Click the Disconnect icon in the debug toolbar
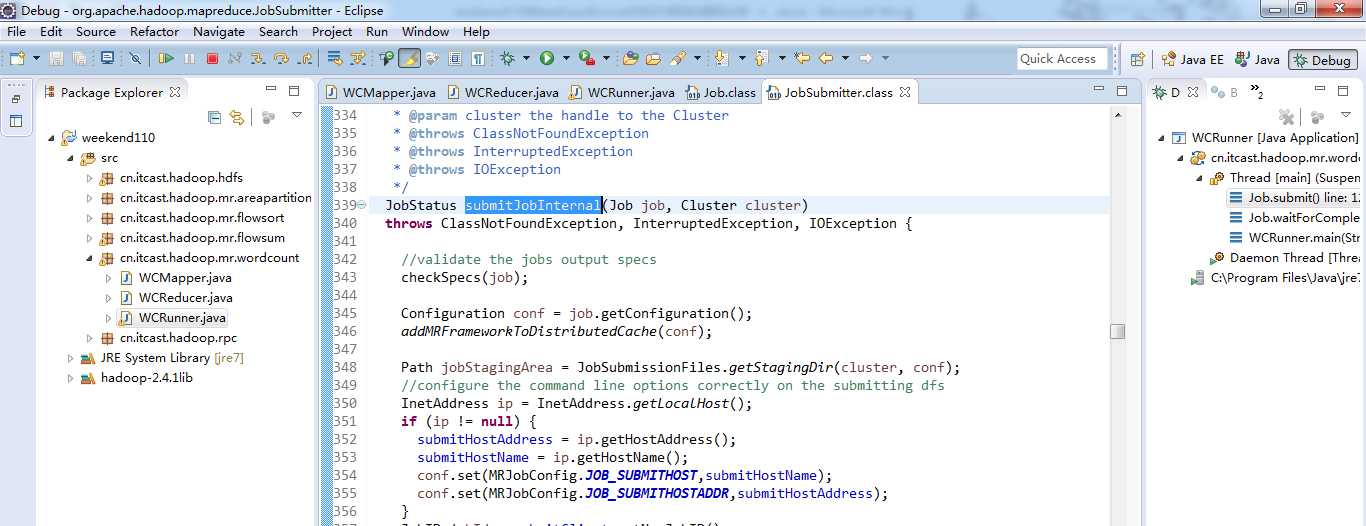The height and width of the screenshot is (526, 1366). tap(235, 58)
